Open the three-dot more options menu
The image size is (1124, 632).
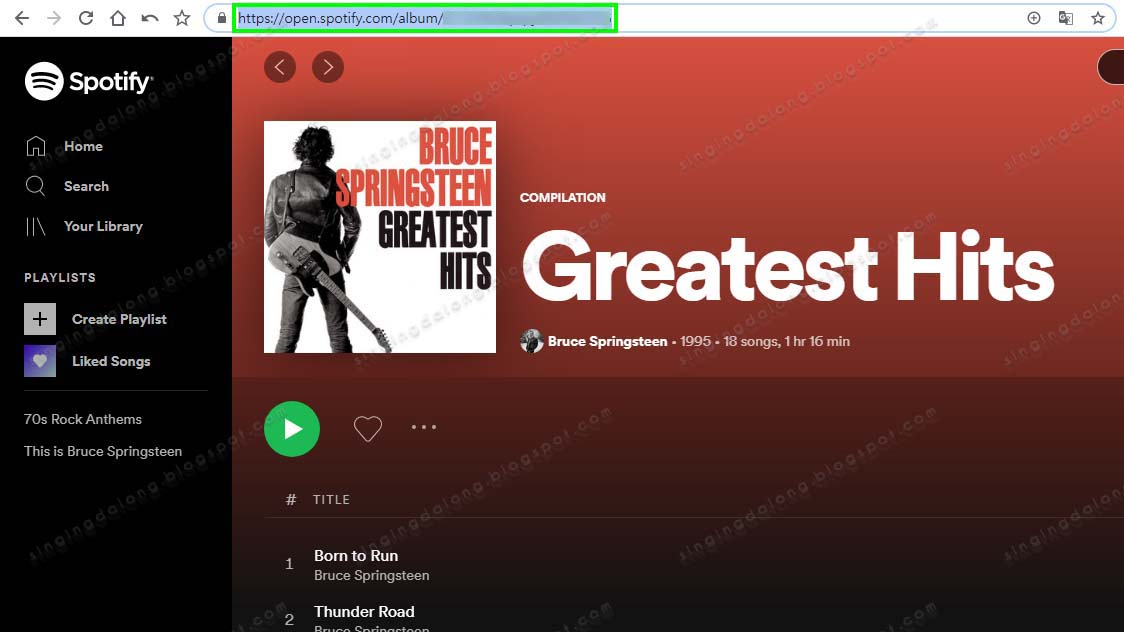[x=424, y=427]
